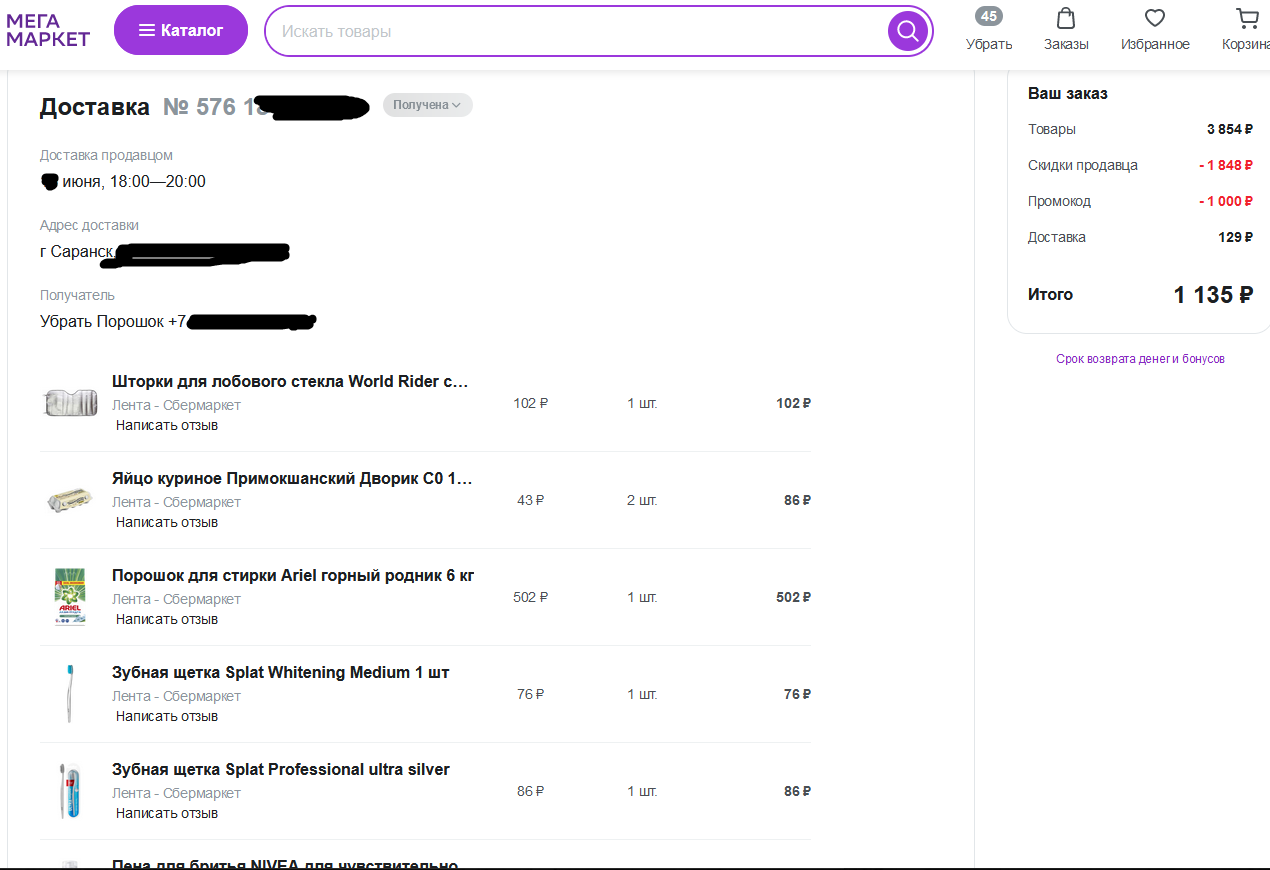The height and width of the screenshot is (870, 1270).
Task: Click the Искать товары search field
Action: click(575, 31)
